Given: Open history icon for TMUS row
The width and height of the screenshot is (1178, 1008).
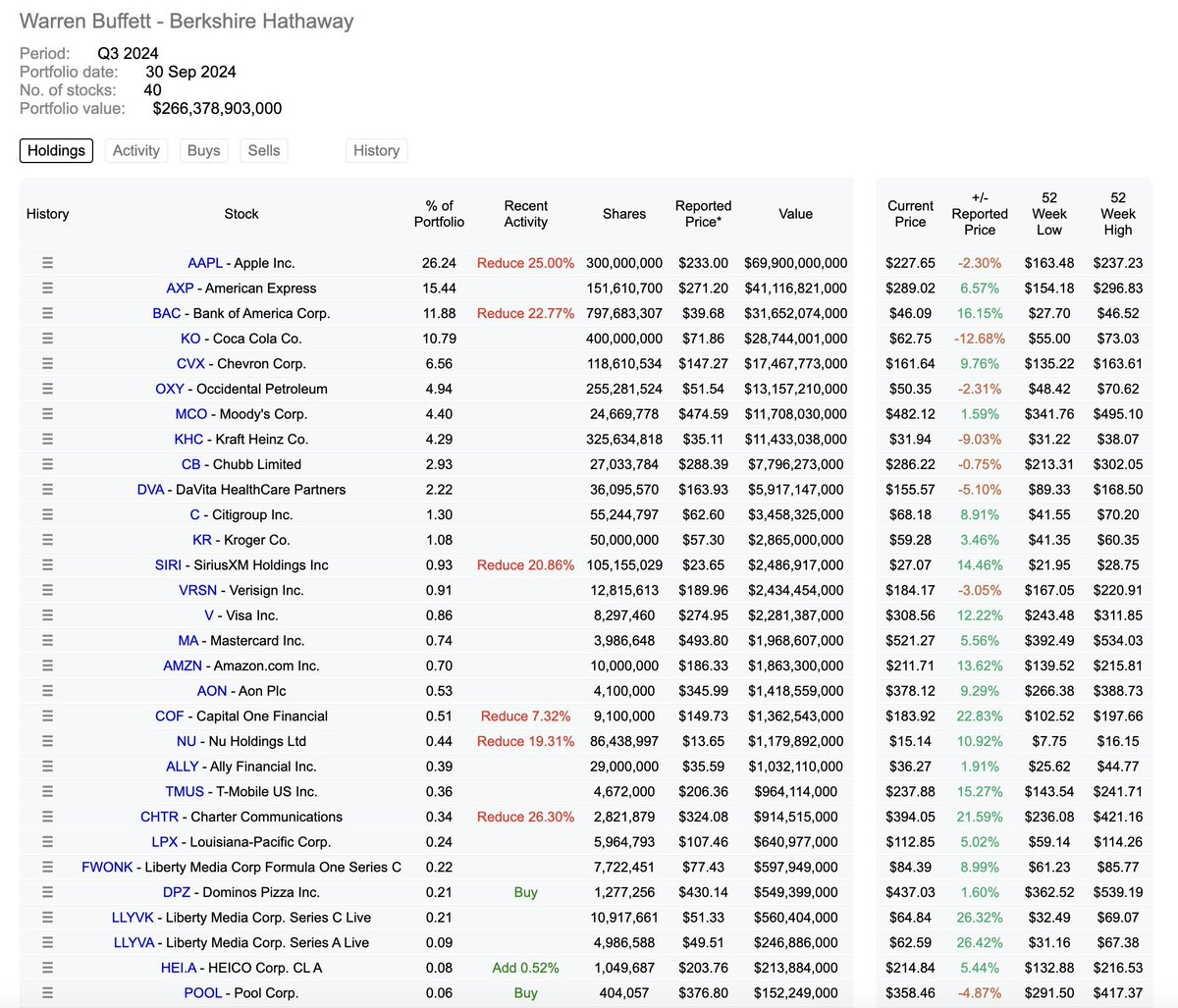Looking at the screenshot, I should [47, 792].
